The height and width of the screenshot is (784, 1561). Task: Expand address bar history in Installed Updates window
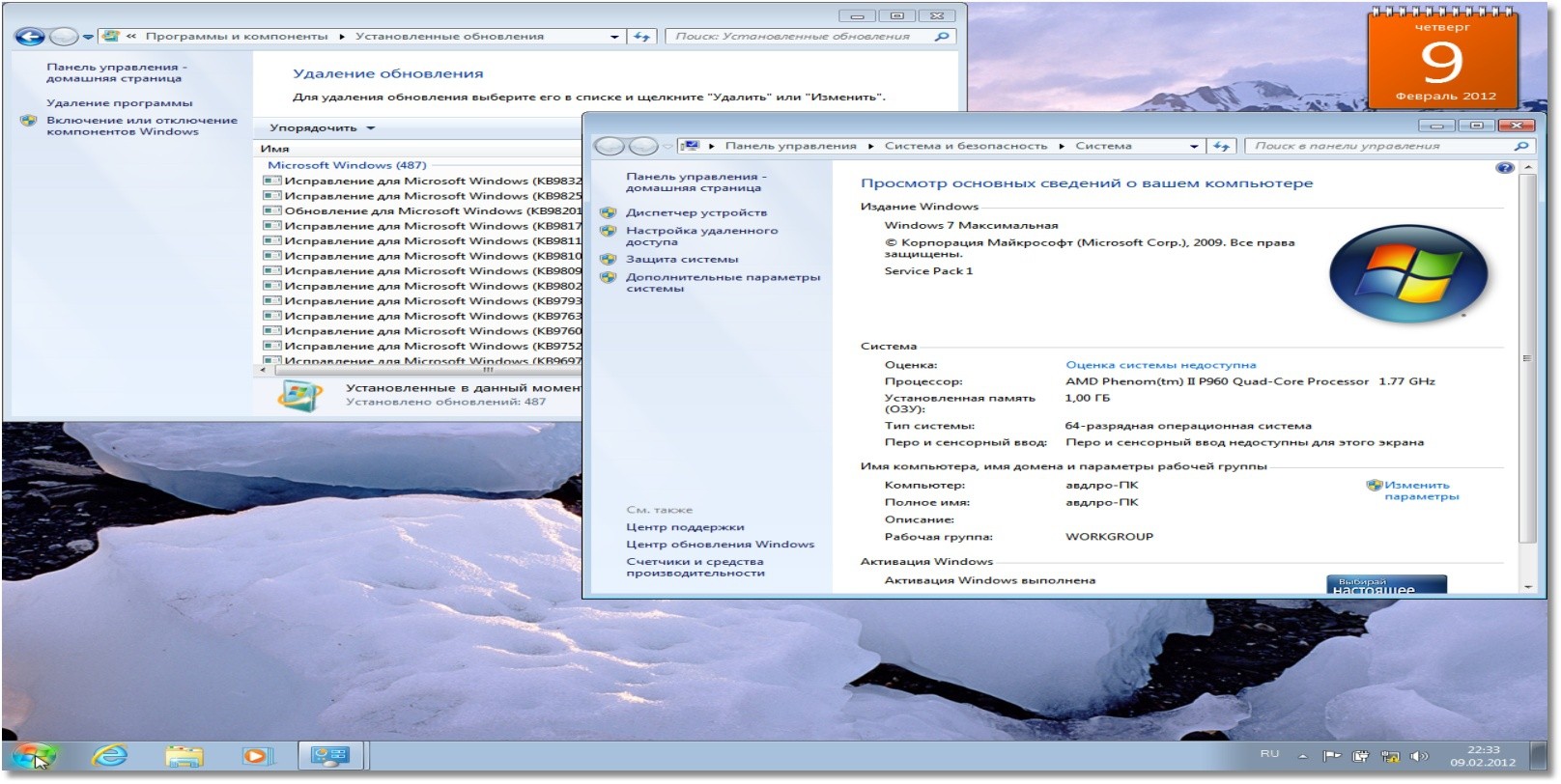click(614, 37)
